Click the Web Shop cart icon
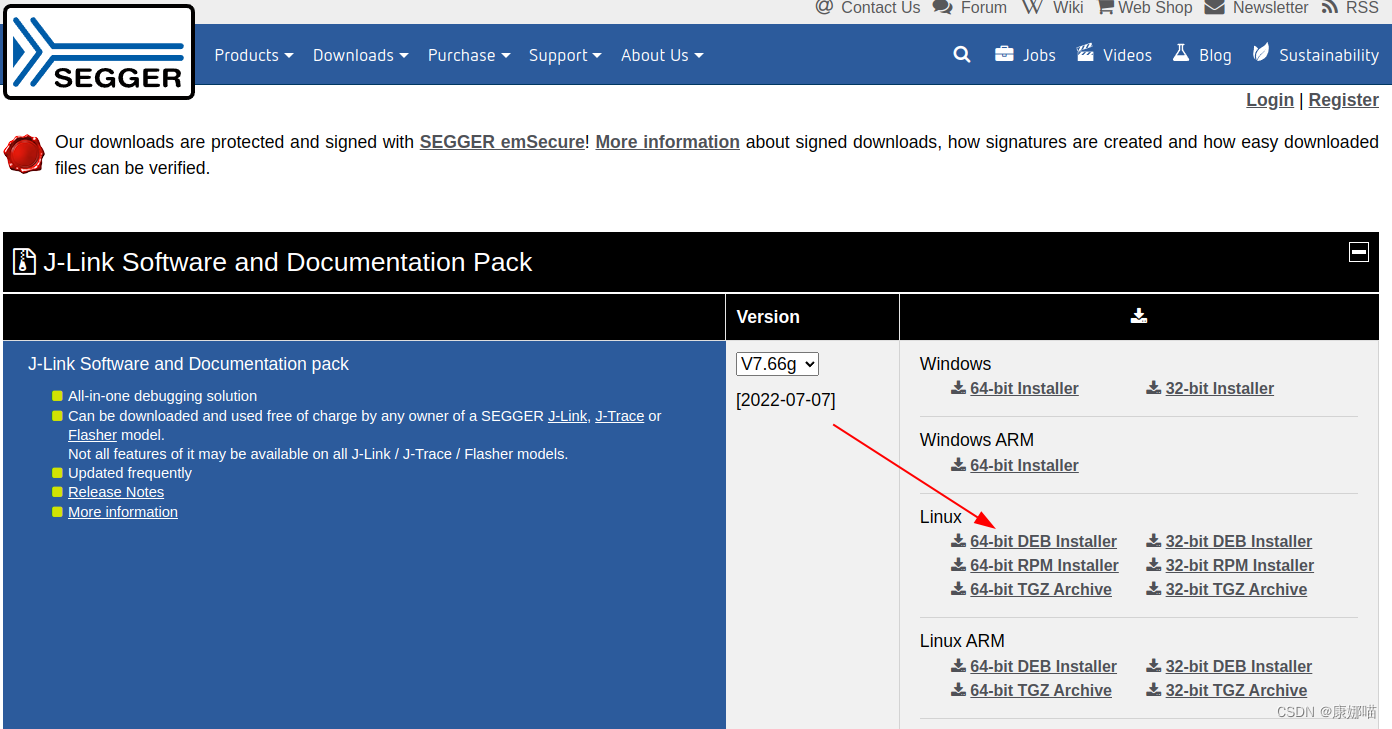The image size is (1392, 729). 1105,7
